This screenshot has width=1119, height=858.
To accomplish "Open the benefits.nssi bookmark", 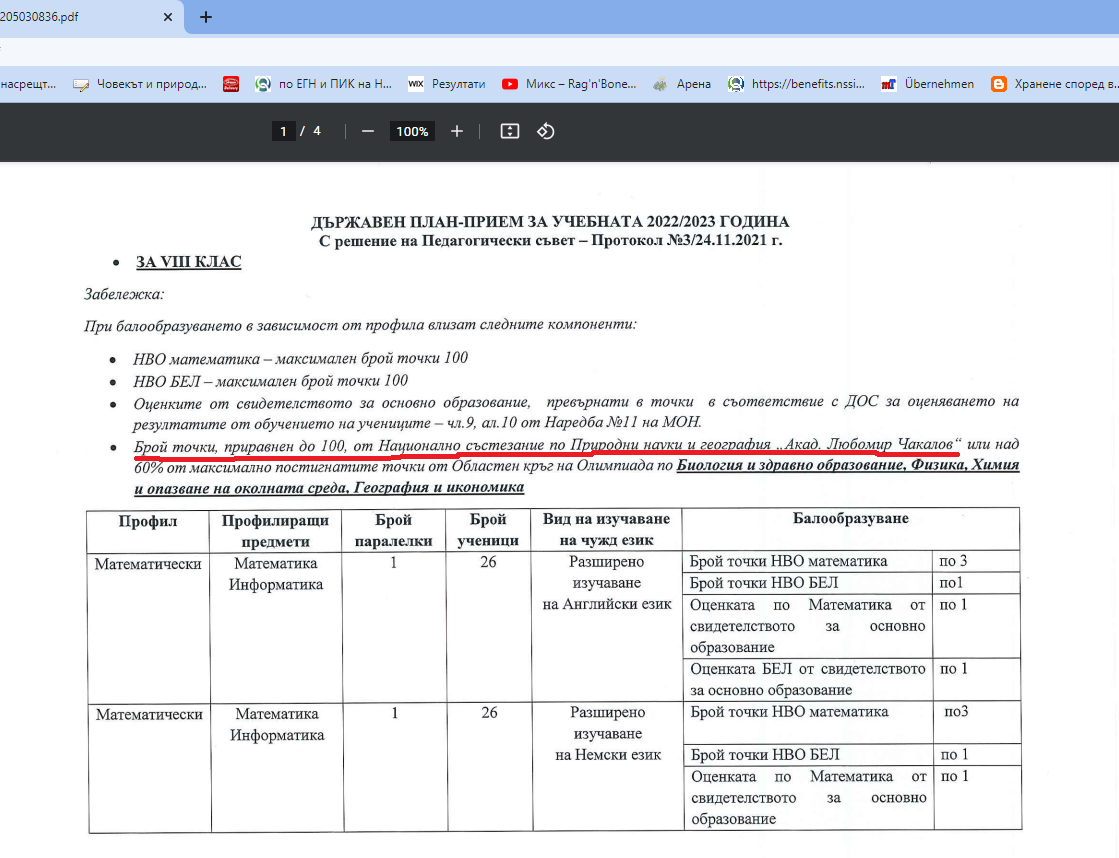I will click(797, 84).
